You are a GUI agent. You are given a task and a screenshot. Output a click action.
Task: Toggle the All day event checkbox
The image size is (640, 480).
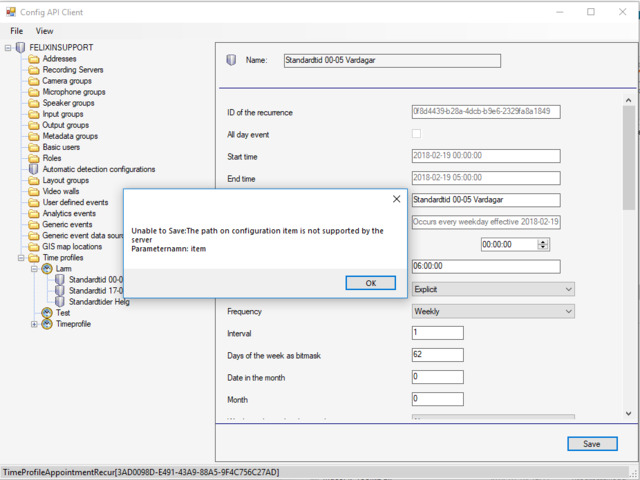click(416, 134)
